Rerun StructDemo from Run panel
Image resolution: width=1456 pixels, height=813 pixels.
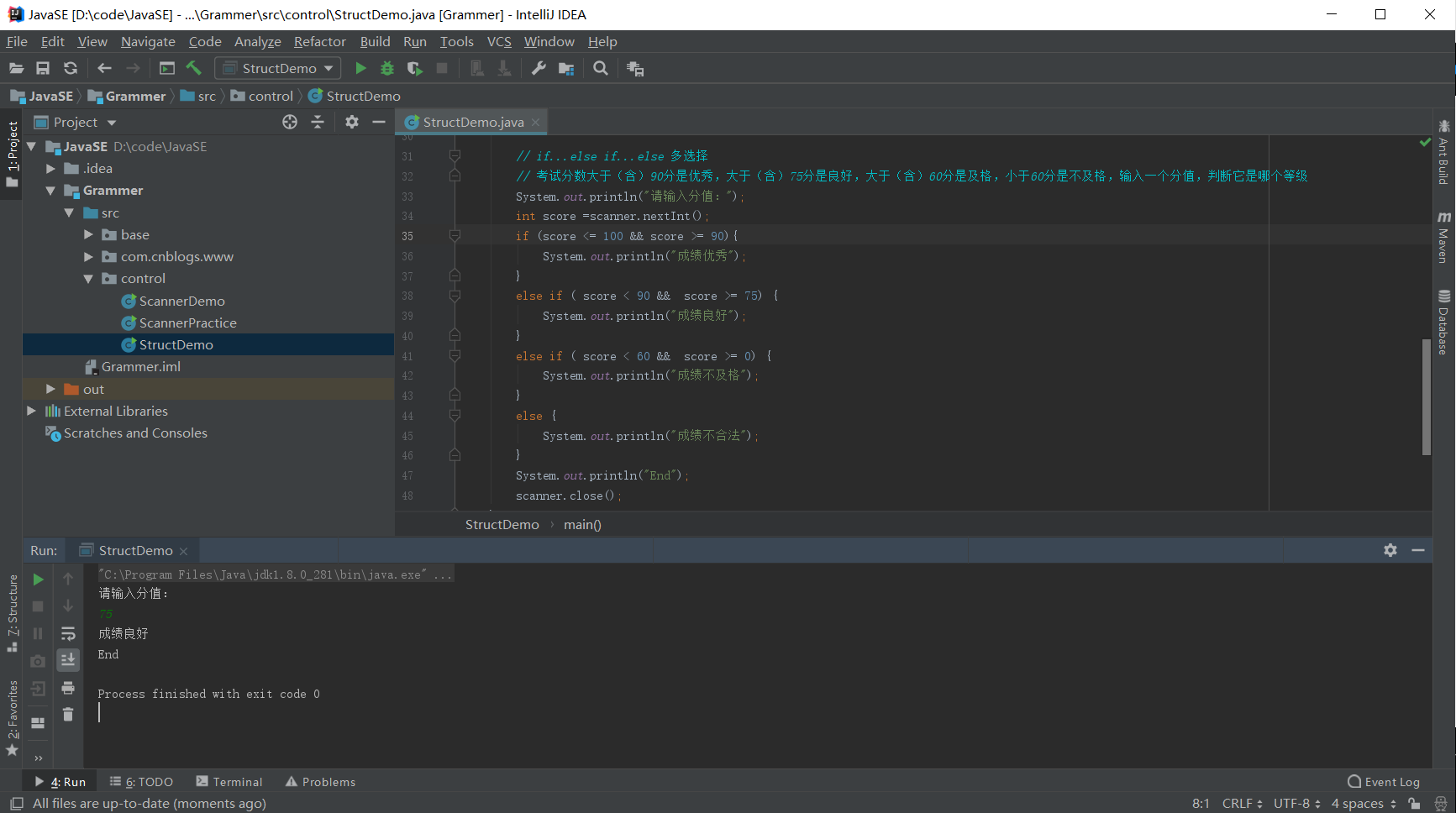coord(38,580)
